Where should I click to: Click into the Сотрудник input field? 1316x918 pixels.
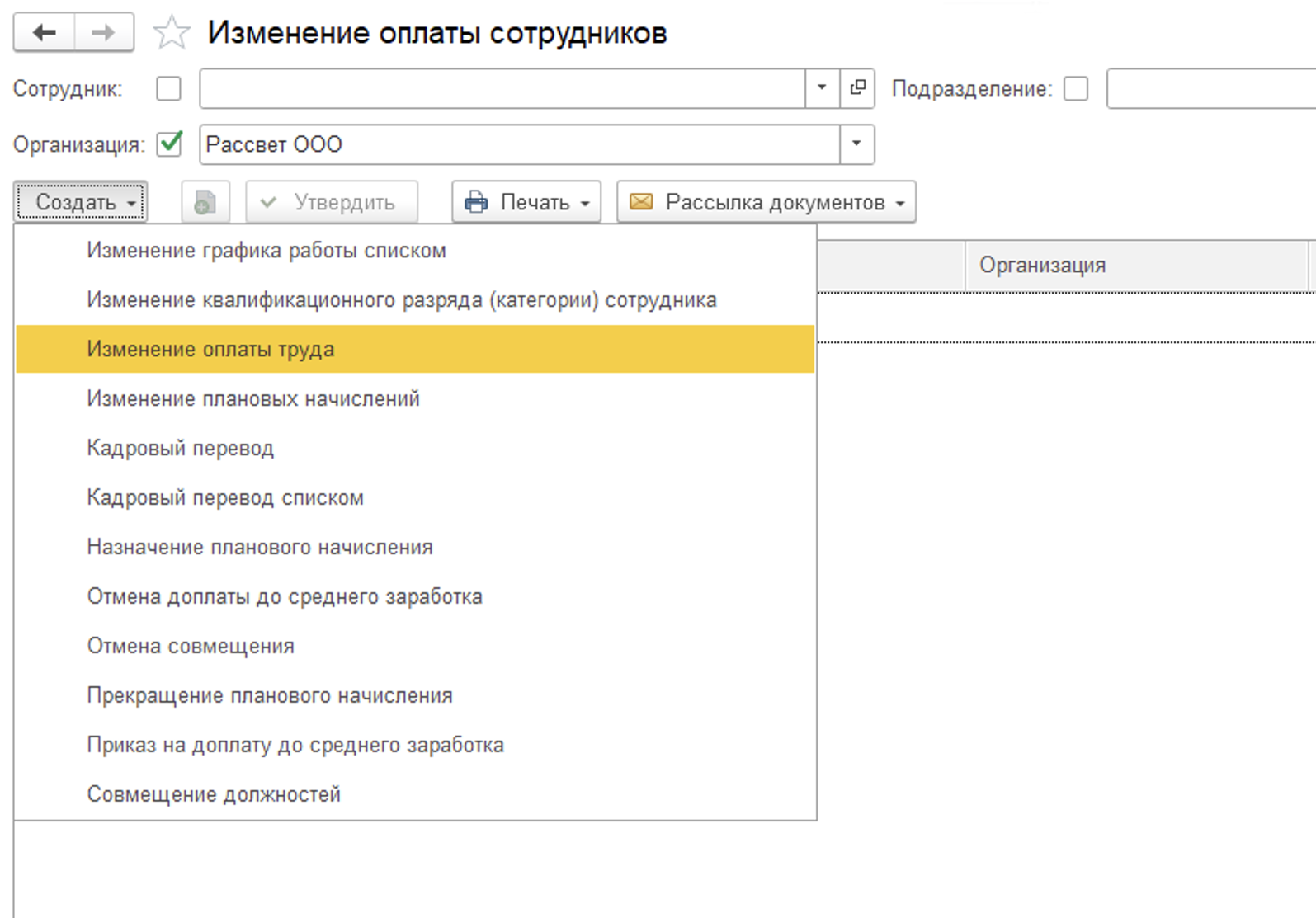502,88
